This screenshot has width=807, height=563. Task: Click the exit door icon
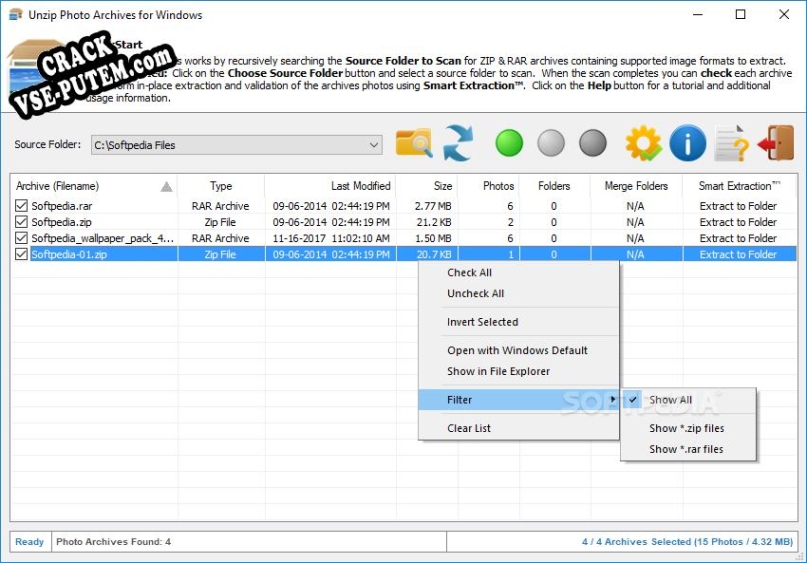click(x=774, y=144)
